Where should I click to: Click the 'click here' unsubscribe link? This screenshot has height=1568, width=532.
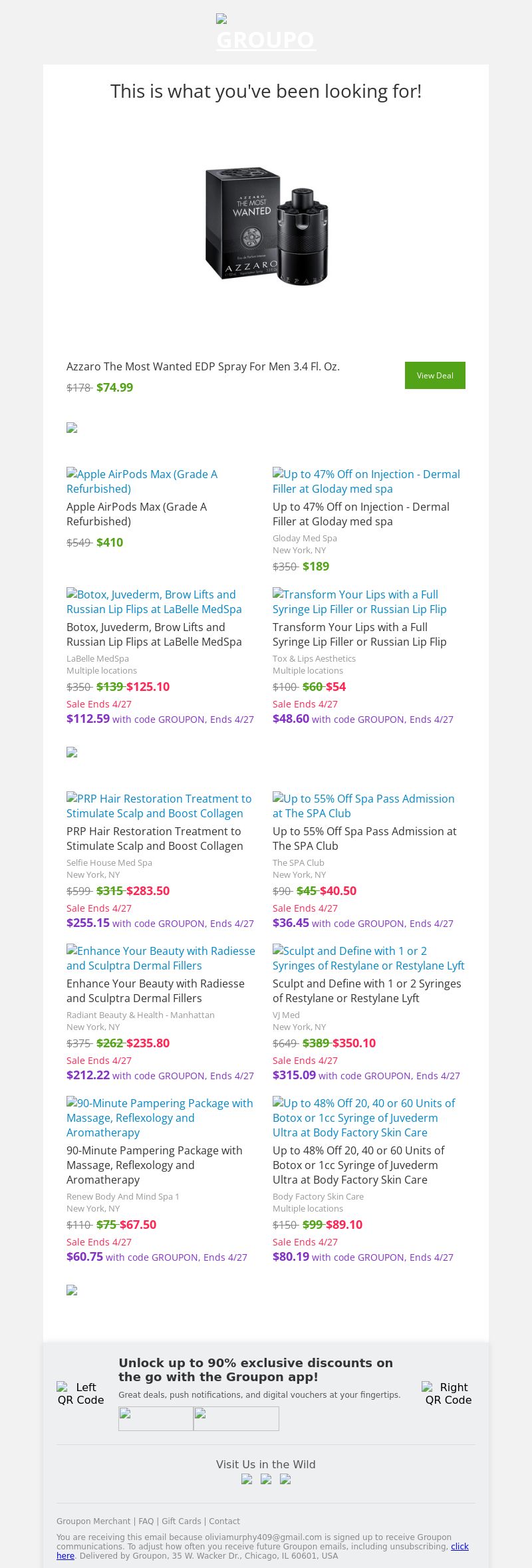click(459, 1546)
